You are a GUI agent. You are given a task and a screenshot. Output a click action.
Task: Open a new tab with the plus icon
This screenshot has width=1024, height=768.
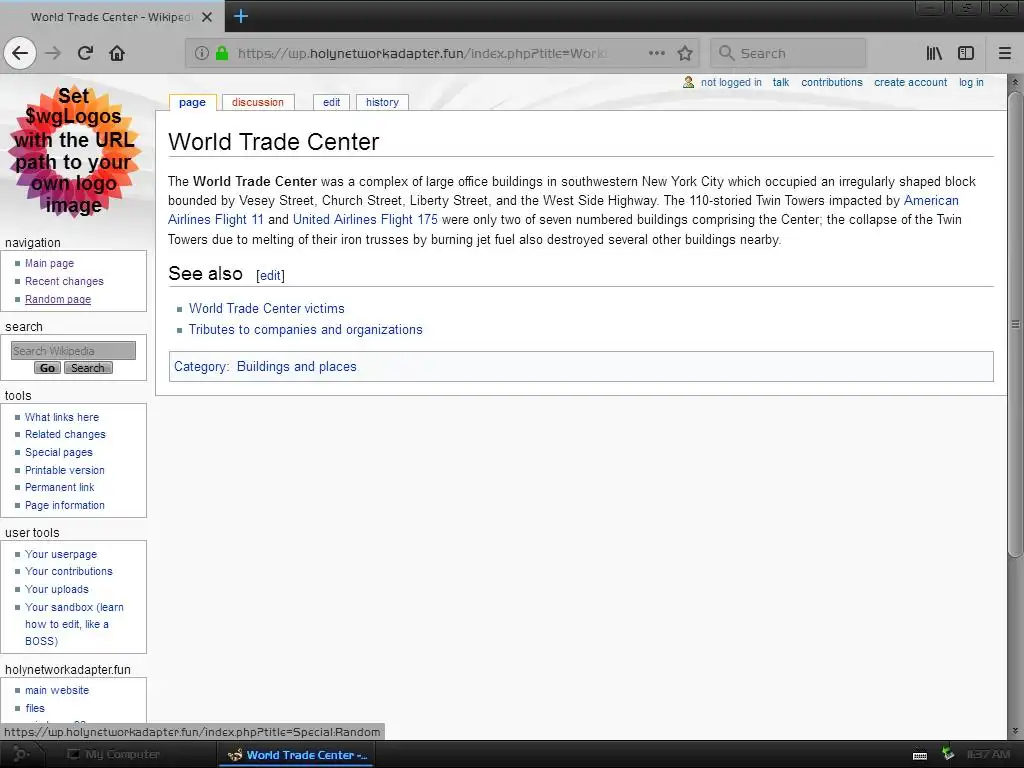tap(240, 16)
